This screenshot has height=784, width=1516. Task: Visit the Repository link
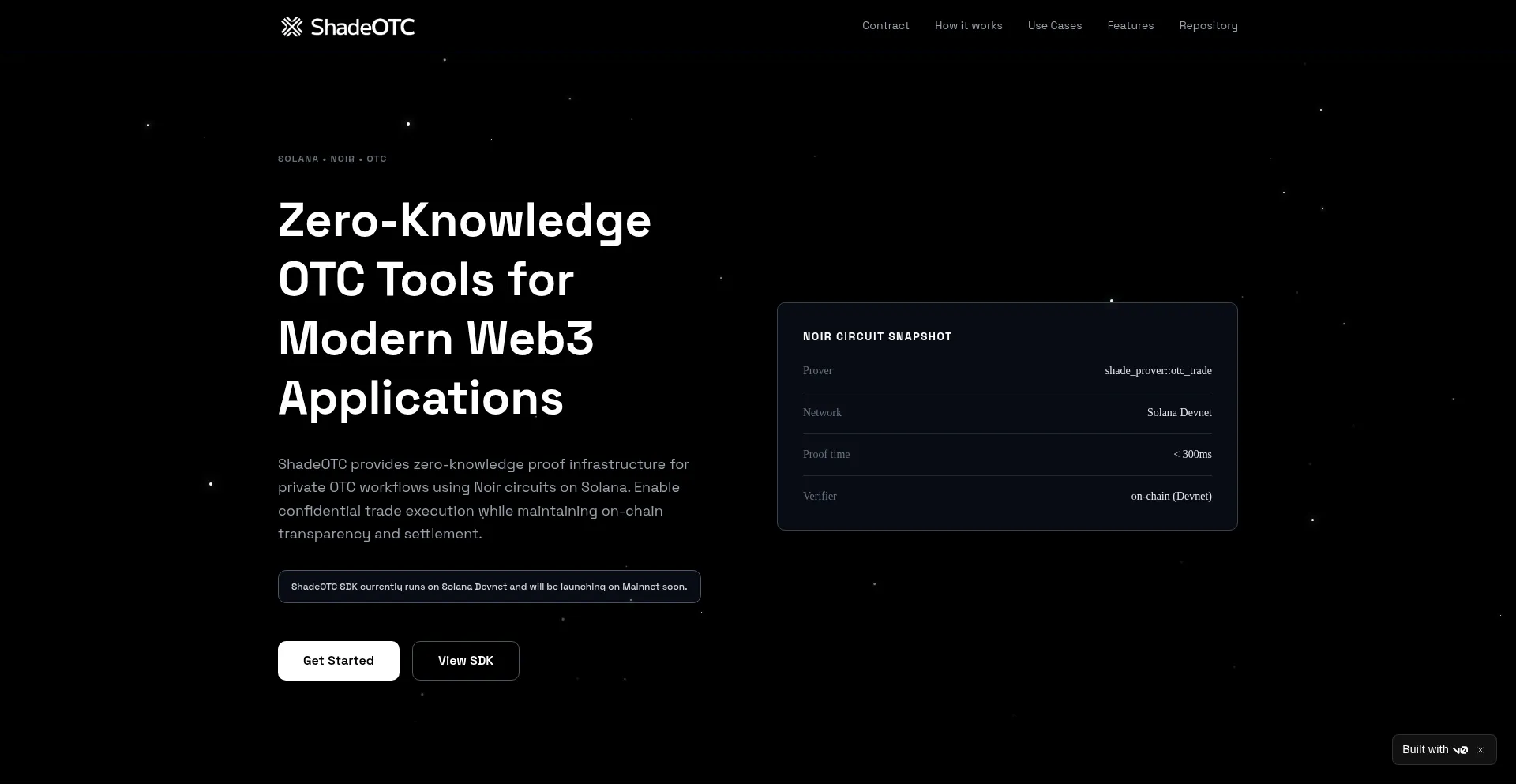[x=1208, y=26]
